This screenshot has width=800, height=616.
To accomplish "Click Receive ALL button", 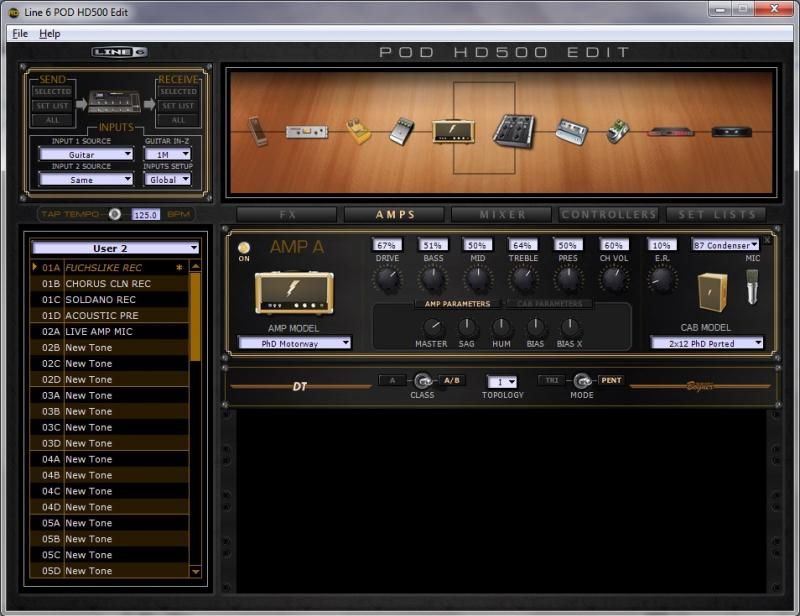I will click(x=178, y=120).
